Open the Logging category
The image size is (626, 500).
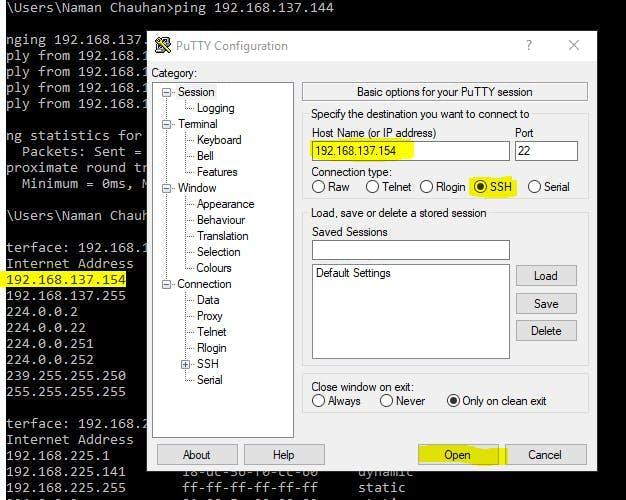point(216,108)
